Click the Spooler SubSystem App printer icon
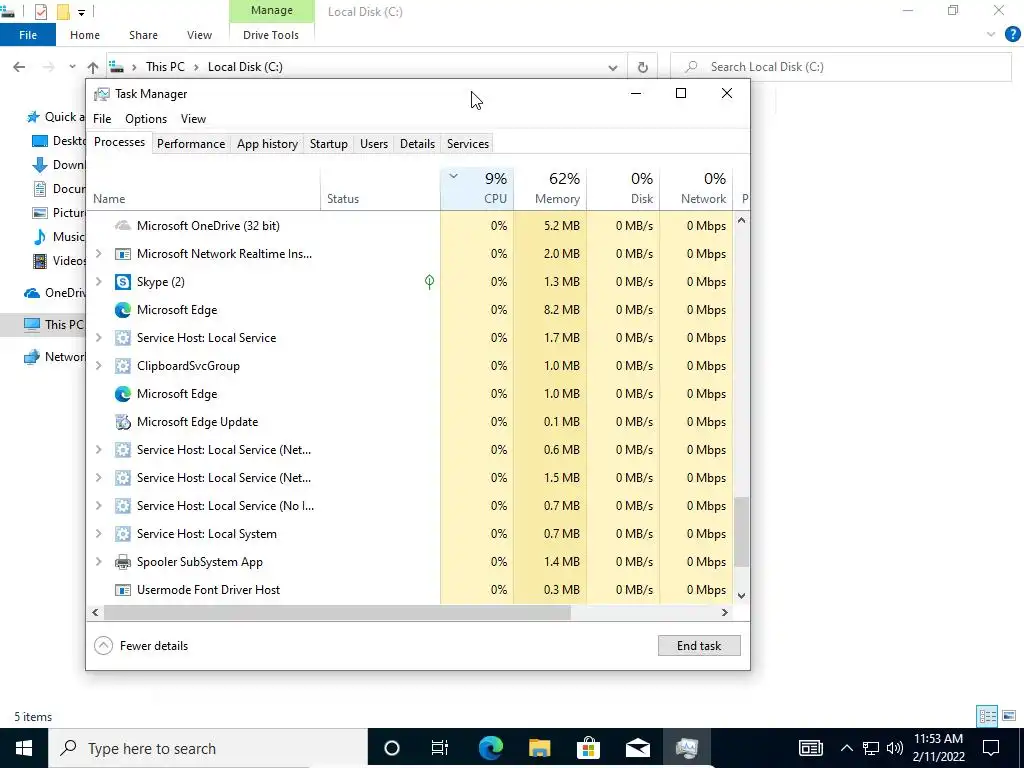This screenshot has width=1024, height=768. tap(123, 562)
